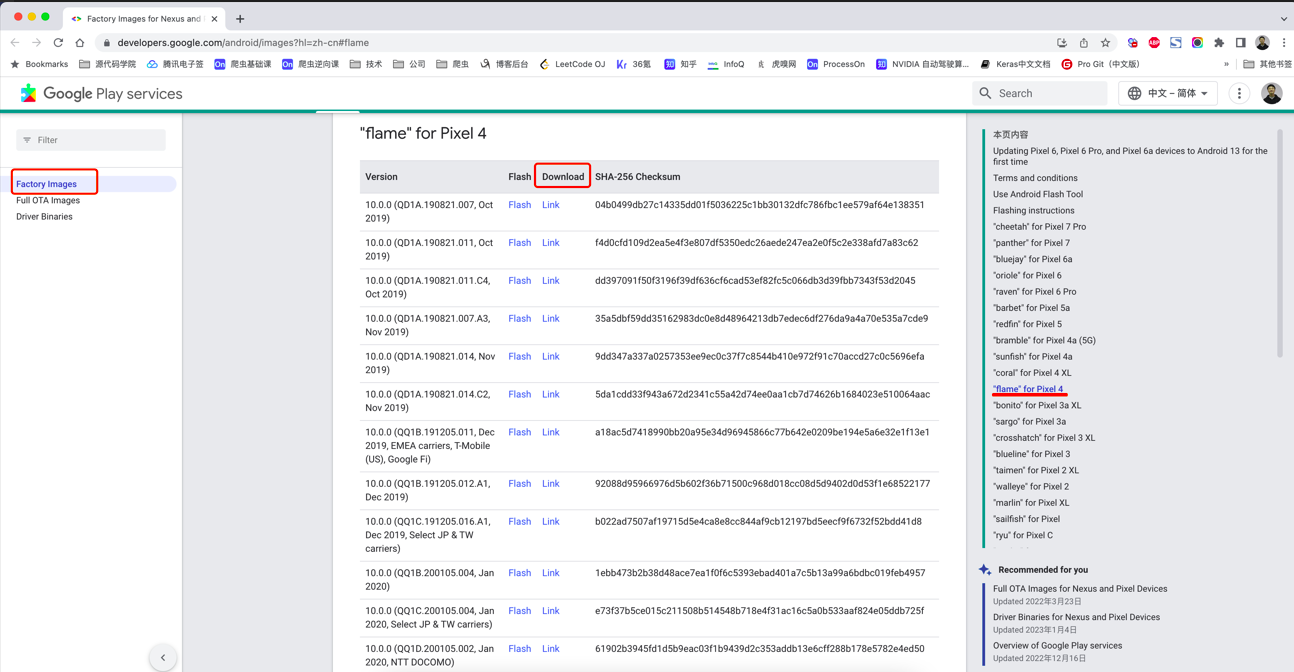Jump to "sunfish" for Pixel 4a
The width and height of the screenshot is (1294, 672).
tap(1032, 356)
